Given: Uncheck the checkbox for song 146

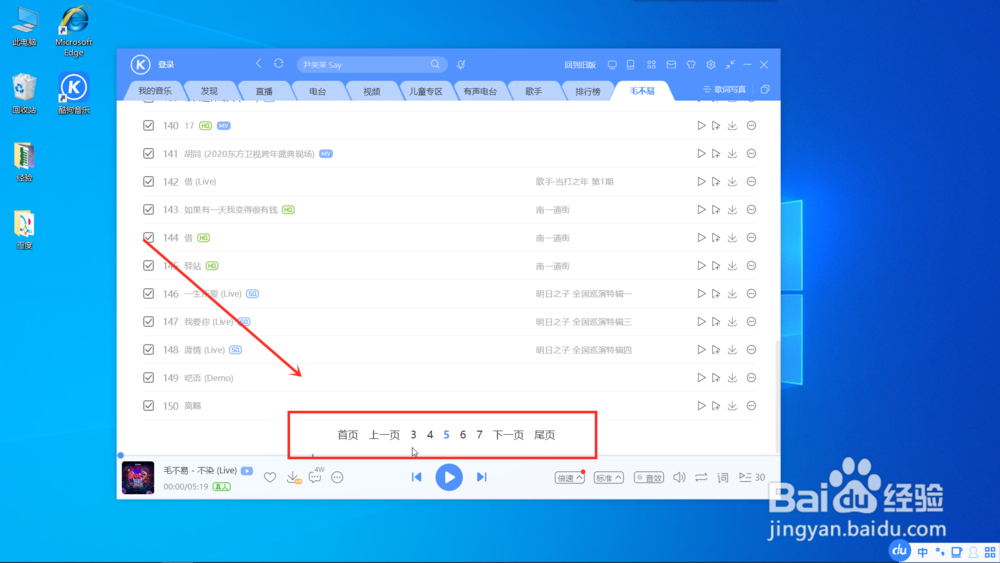Looking at the screenshot, I should tap(149, 294).
